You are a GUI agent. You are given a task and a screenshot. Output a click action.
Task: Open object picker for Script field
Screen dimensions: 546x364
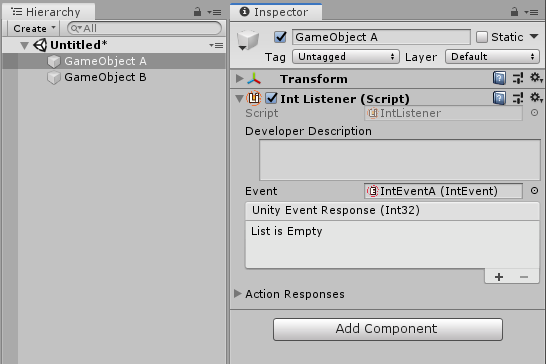534,113
